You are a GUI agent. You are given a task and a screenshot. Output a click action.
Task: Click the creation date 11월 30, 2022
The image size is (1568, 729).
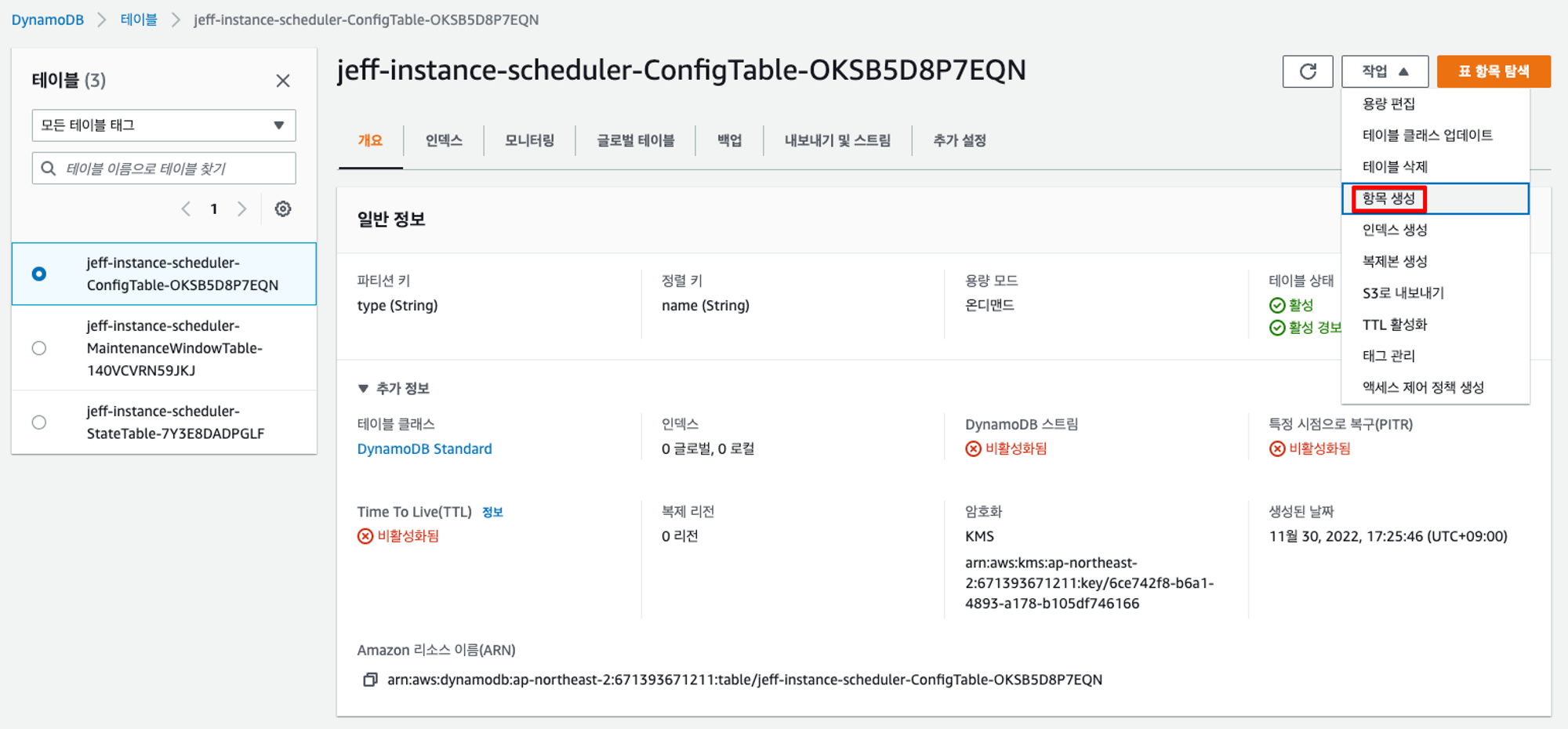[1388, 537]
